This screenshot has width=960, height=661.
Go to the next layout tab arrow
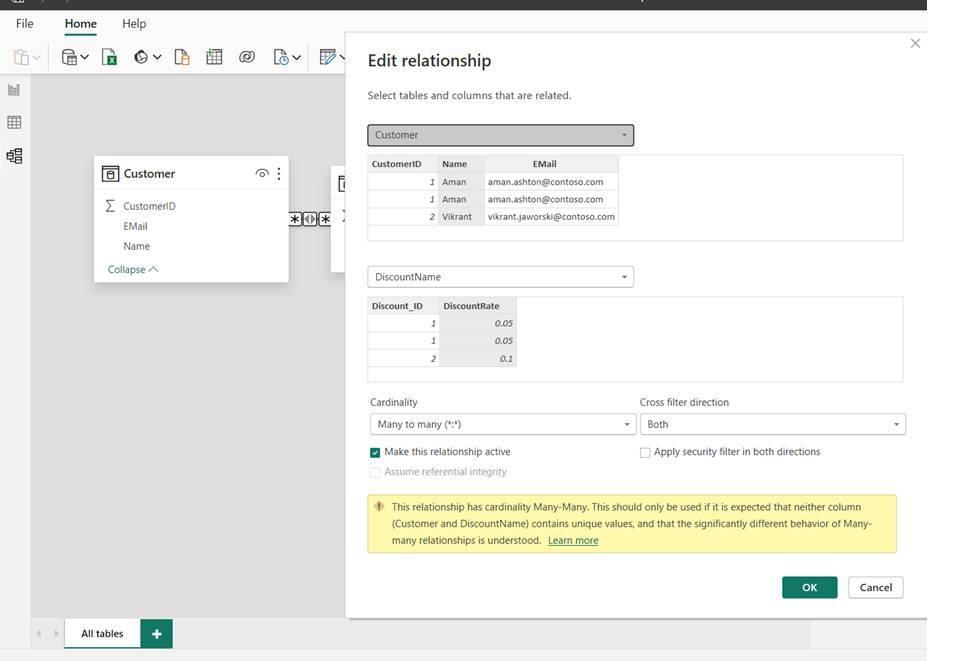[56, 633]
